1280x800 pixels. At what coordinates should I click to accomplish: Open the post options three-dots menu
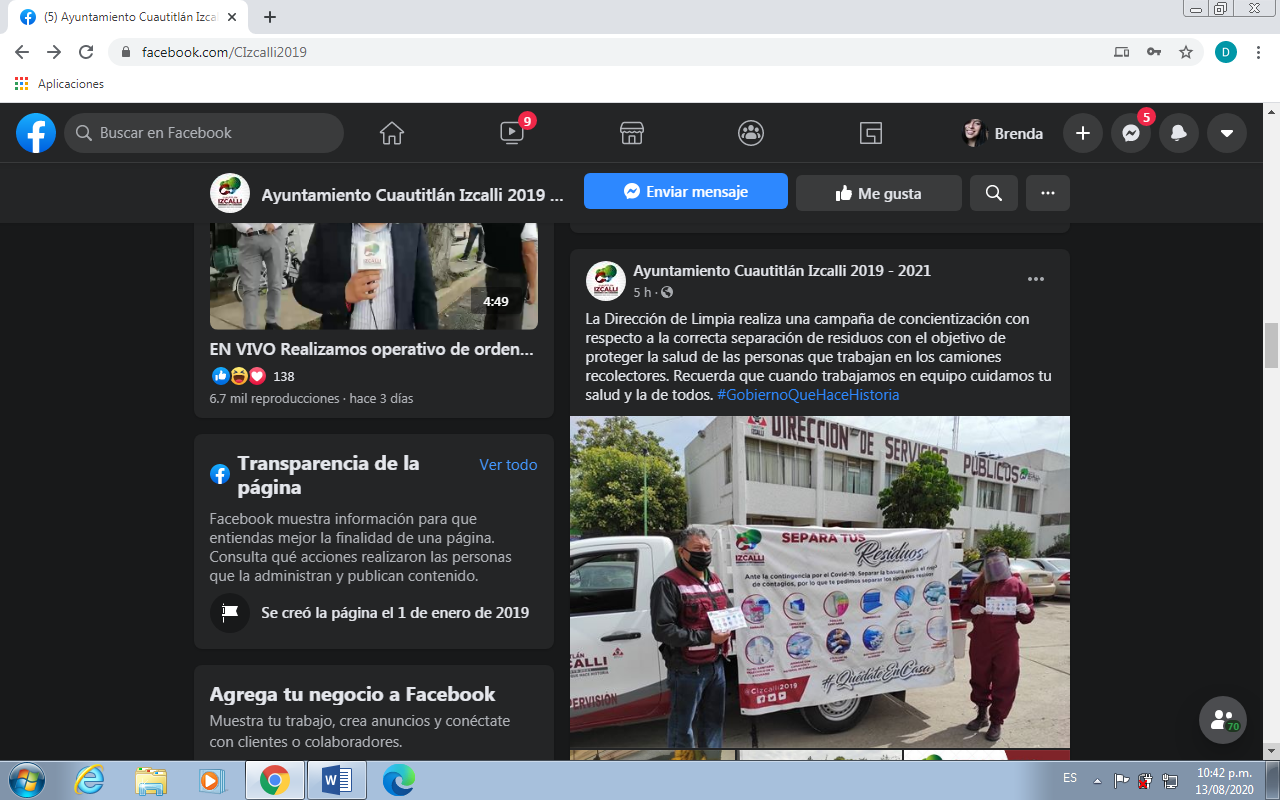[x=1036, y=279]
